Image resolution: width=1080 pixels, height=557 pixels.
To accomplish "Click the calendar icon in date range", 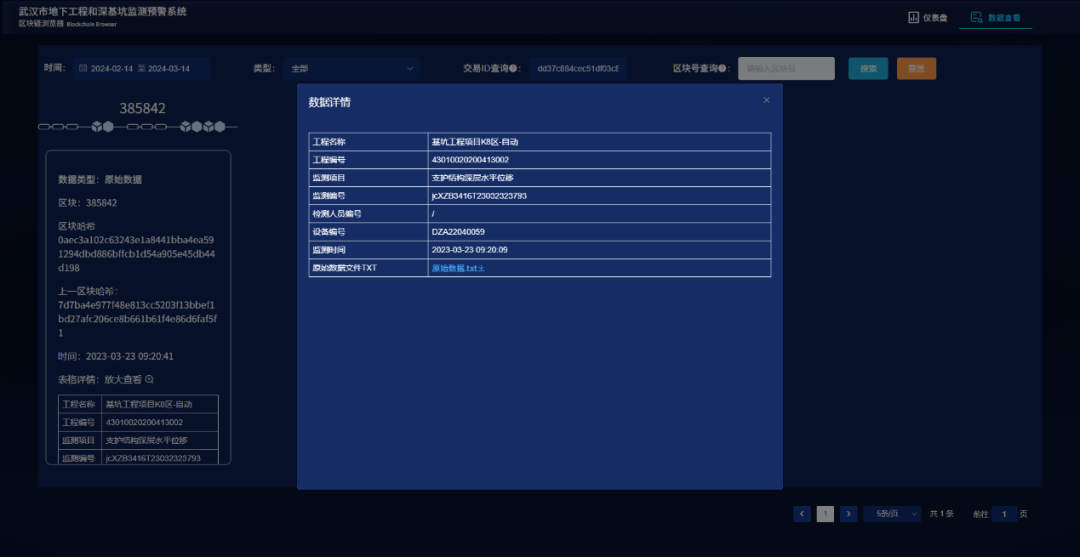I will [x=83, y=69].
